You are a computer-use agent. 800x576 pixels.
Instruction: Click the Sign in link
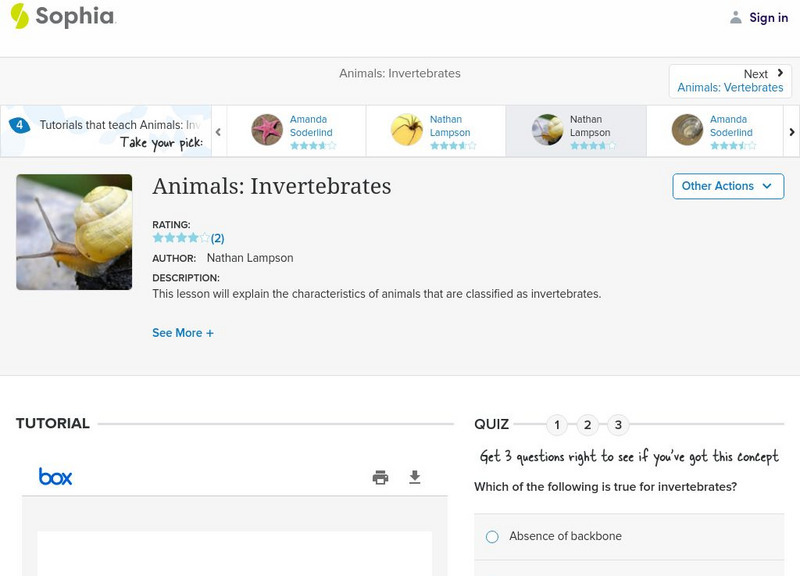[x=766, y=17]
